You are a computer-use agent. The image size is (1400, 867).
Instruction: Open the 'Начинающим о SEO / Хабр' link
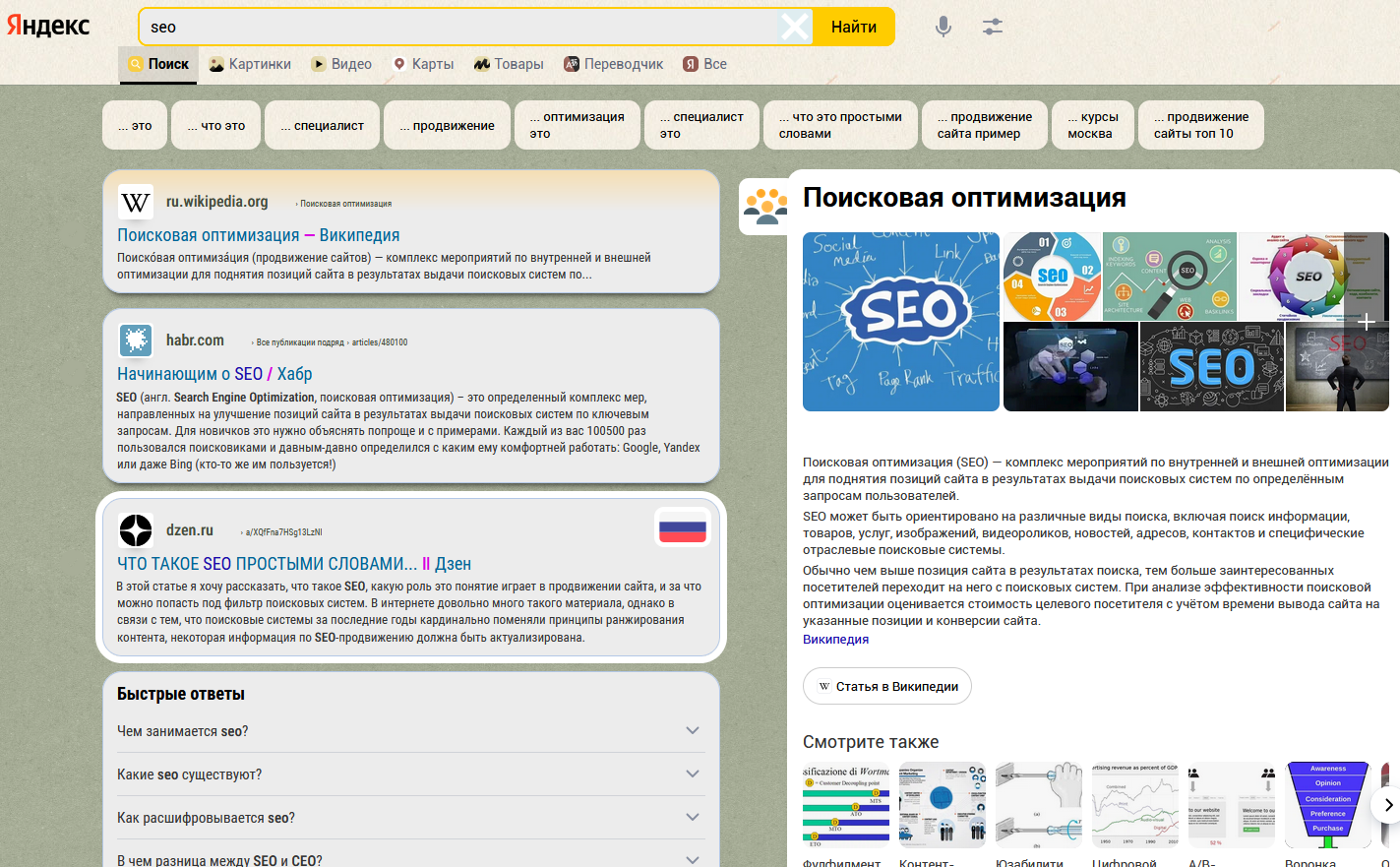pyautogui.click(x=214, y=374)
